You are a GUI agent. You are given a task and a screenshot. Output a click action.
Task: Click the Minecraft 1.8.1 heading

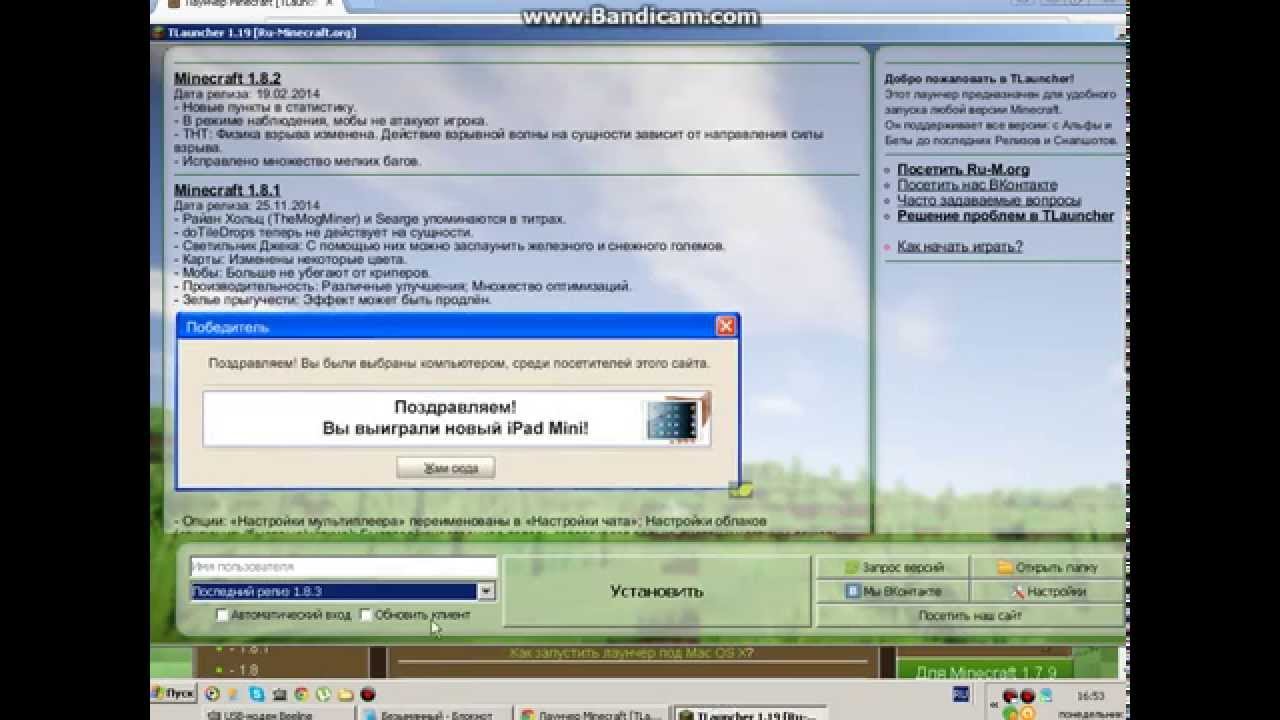coord(227,190)
